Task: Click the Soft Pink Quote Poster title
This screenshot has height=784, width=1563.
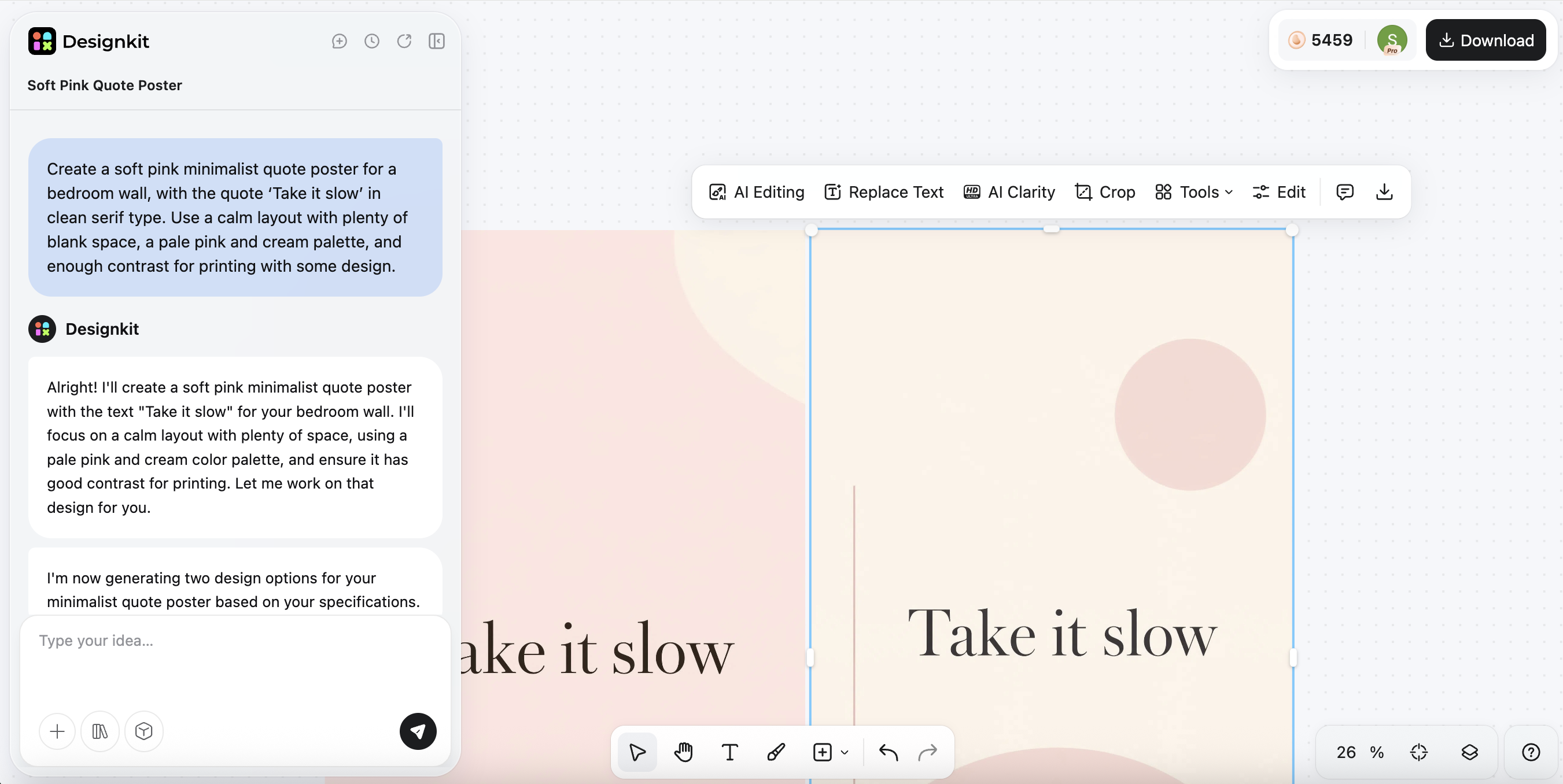Action: (104, 85)
